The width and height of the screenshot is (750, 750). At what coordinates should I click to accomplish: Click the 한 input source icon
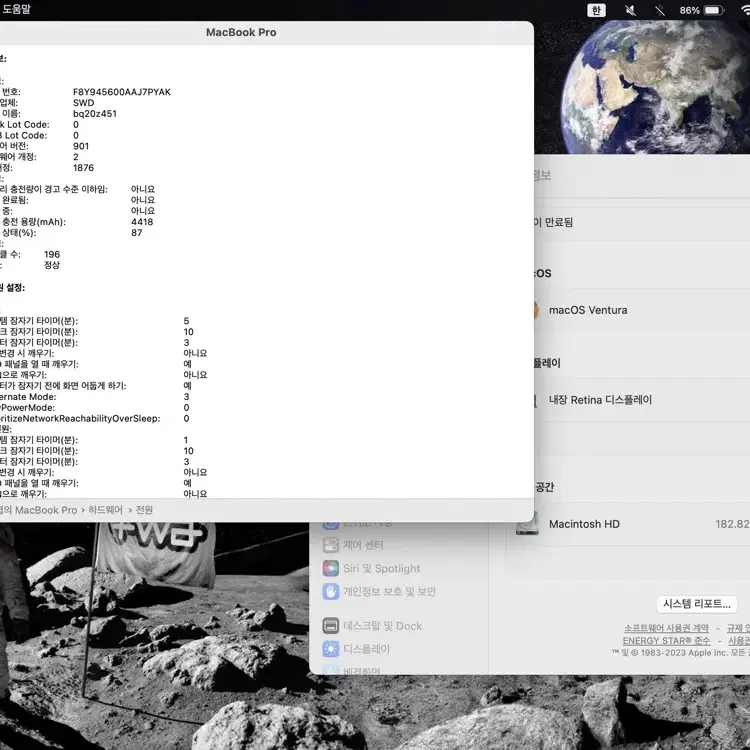click(596, 10)
